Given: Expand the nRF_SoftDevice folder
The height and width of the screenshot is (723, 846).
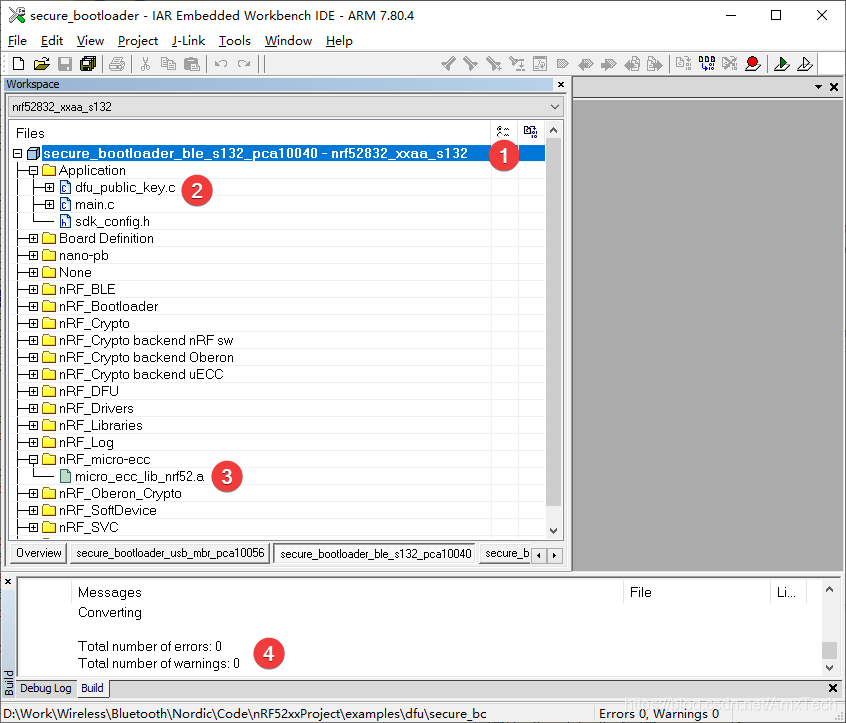Looking at the screenshot, I should [33, 510].
